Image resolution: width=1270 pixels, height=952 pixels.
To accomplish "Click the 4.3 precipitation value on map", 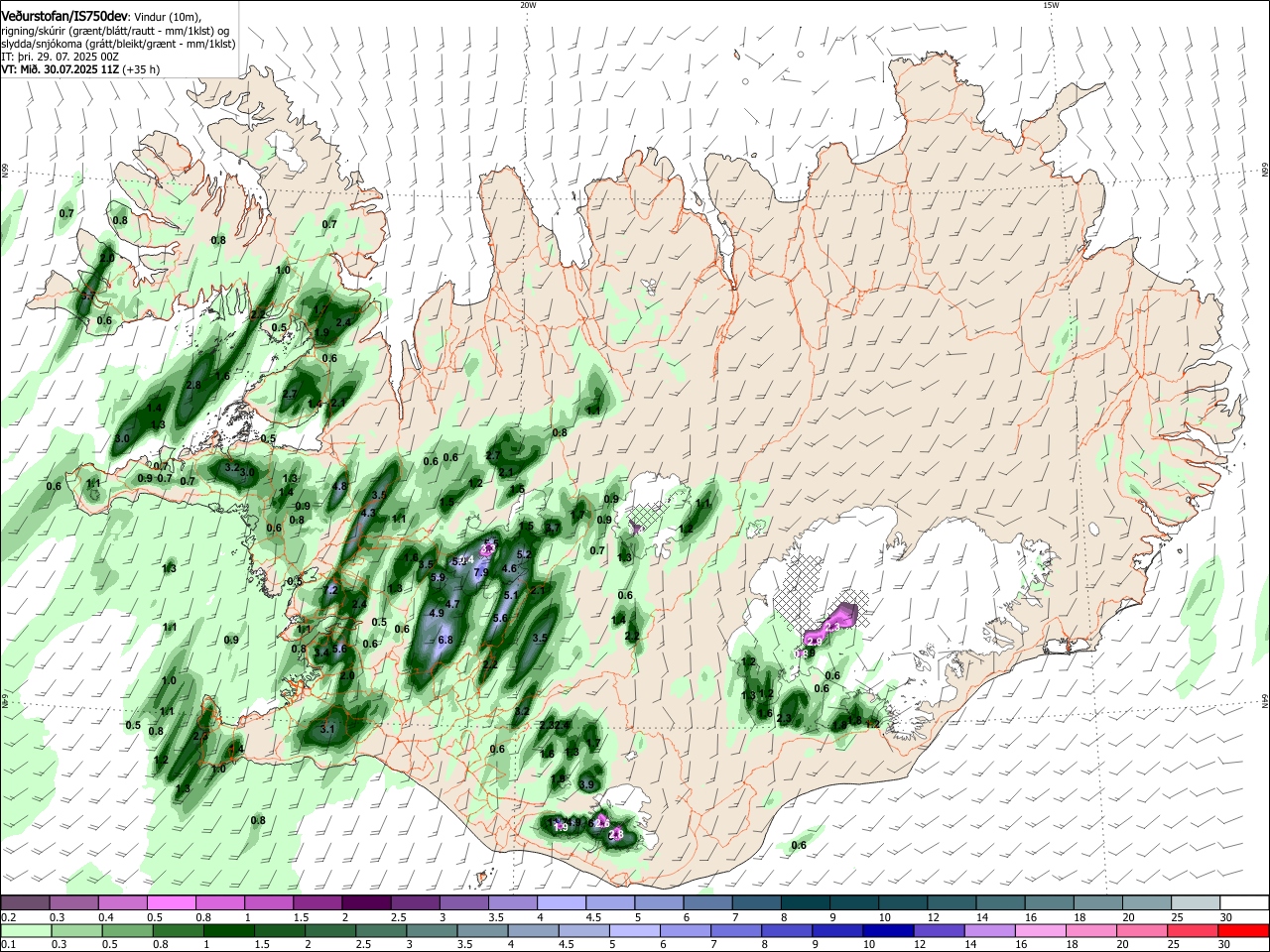I will [x=368, y=513].
